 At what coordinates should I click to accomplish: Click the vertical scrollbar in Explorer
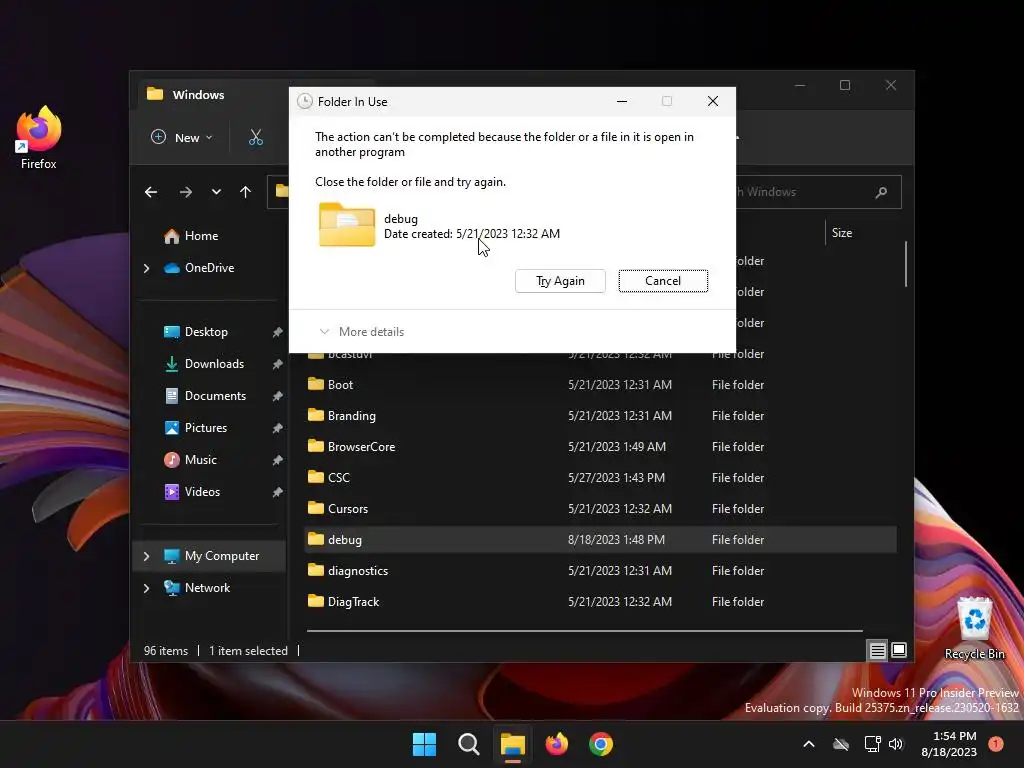(x=906, y=264)
